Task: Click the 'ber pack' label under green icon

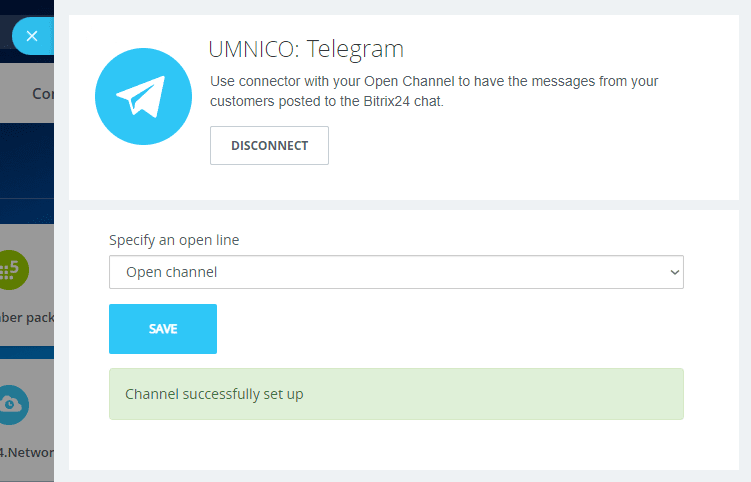Action: [27, 317]
